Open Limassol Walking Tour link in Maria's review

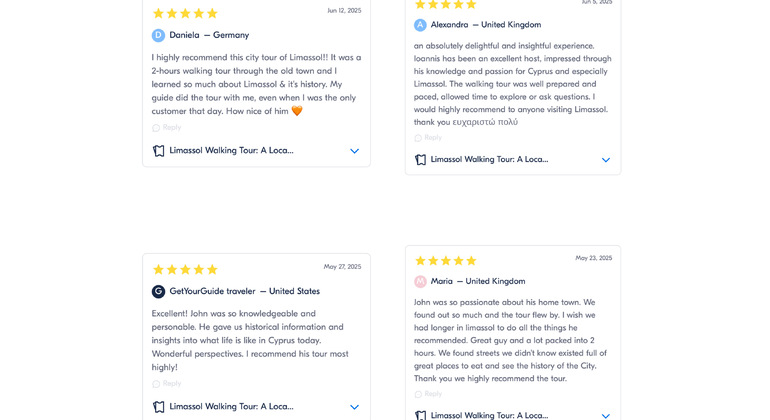(x=489, y=415)
